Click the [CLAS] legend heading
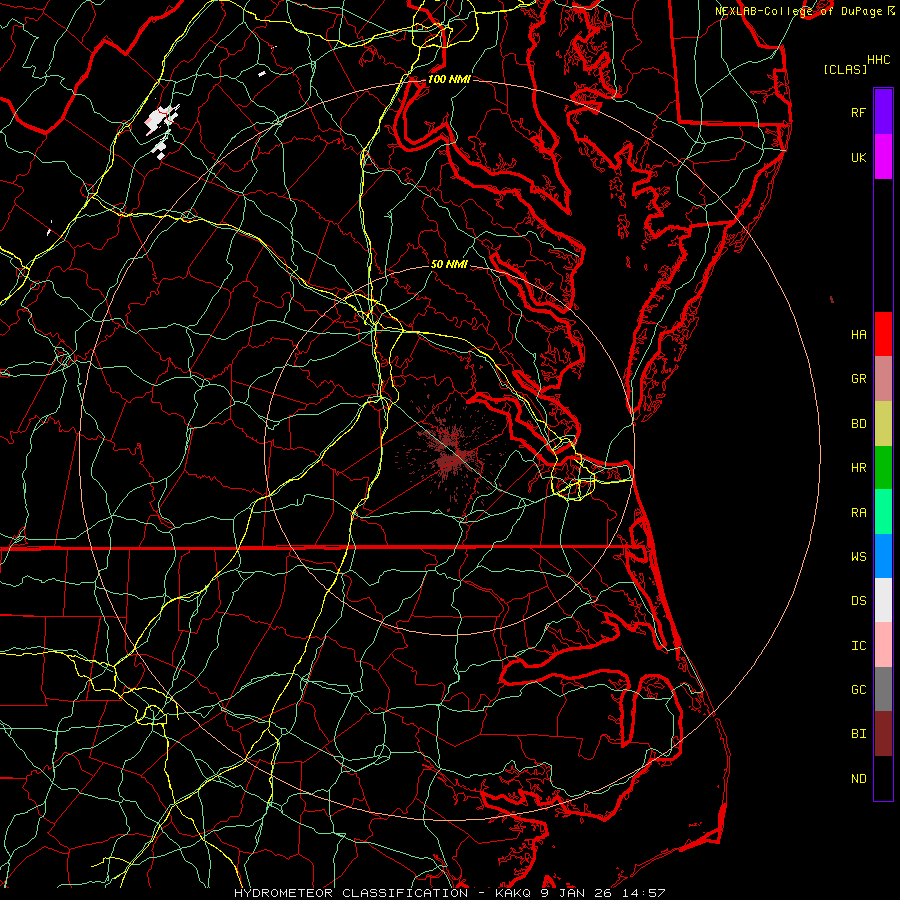Screen dimensions: 900x900 [845, 69]
